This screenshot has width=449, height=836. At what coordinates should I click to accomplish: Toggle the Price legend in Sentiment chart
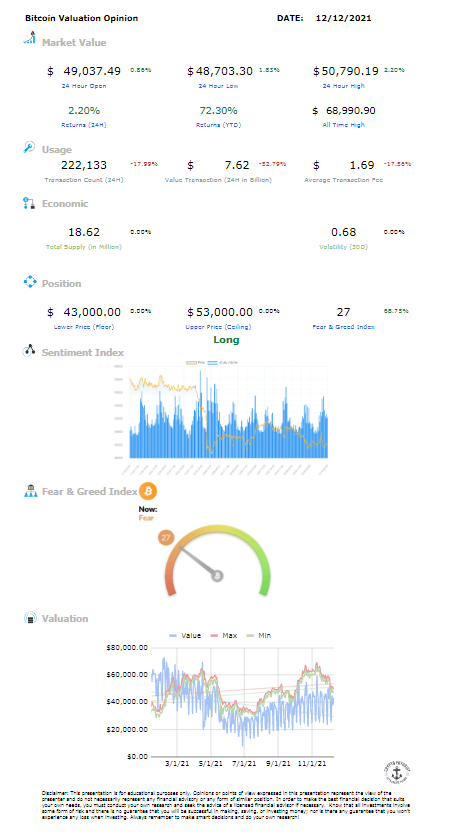point(195,363)
